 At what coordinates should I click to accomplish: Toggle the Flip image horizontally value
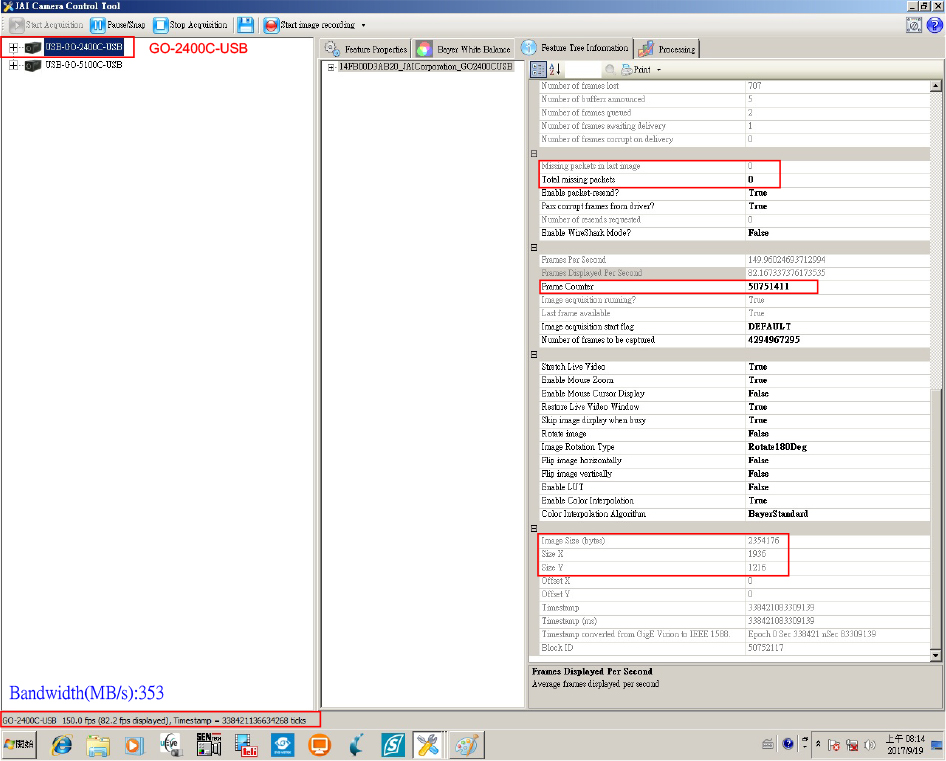click(758, 460)
